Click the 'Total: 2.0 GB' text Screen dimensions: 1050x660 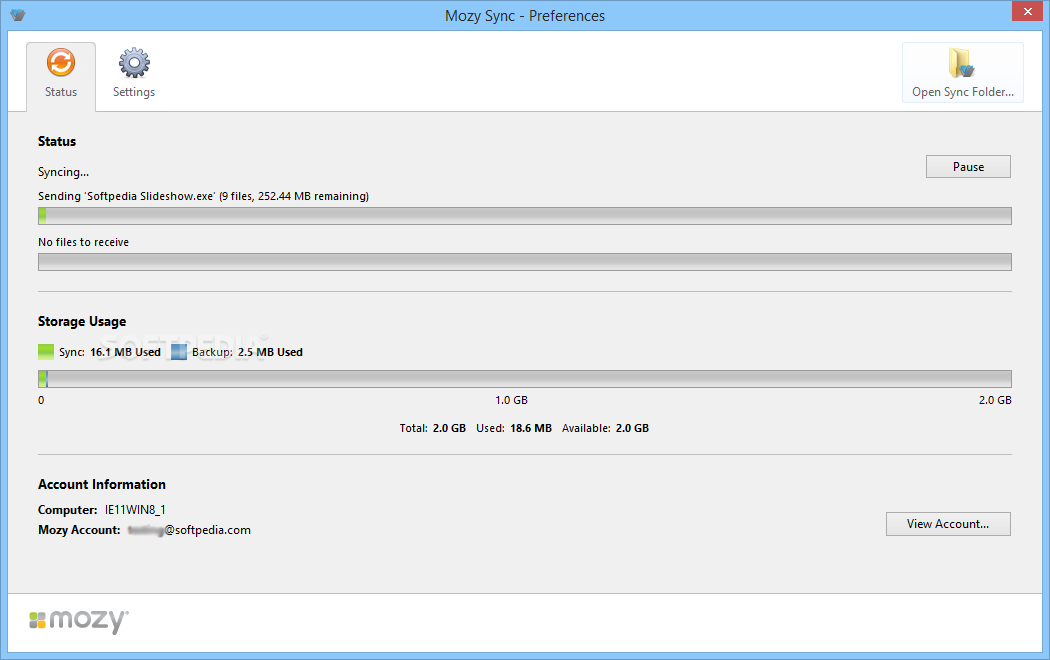point(433,428)
